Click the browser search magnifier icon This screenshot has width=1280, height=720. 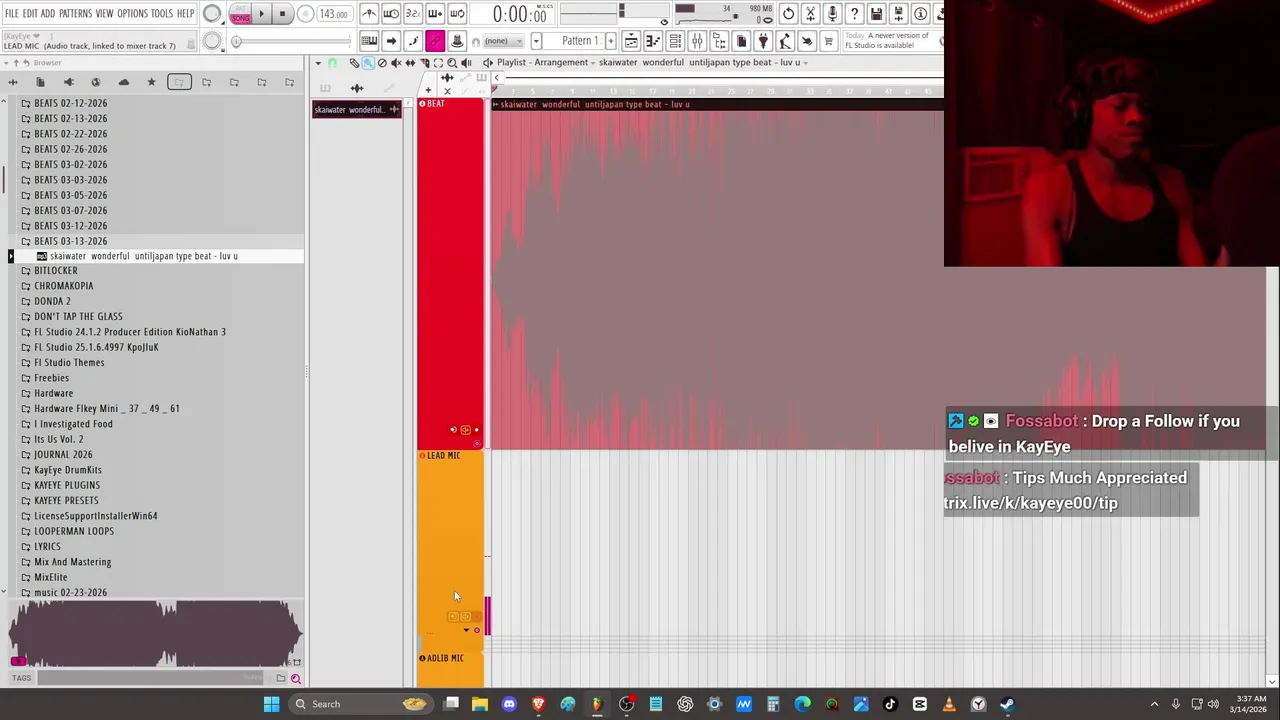[x=295, y=678]
